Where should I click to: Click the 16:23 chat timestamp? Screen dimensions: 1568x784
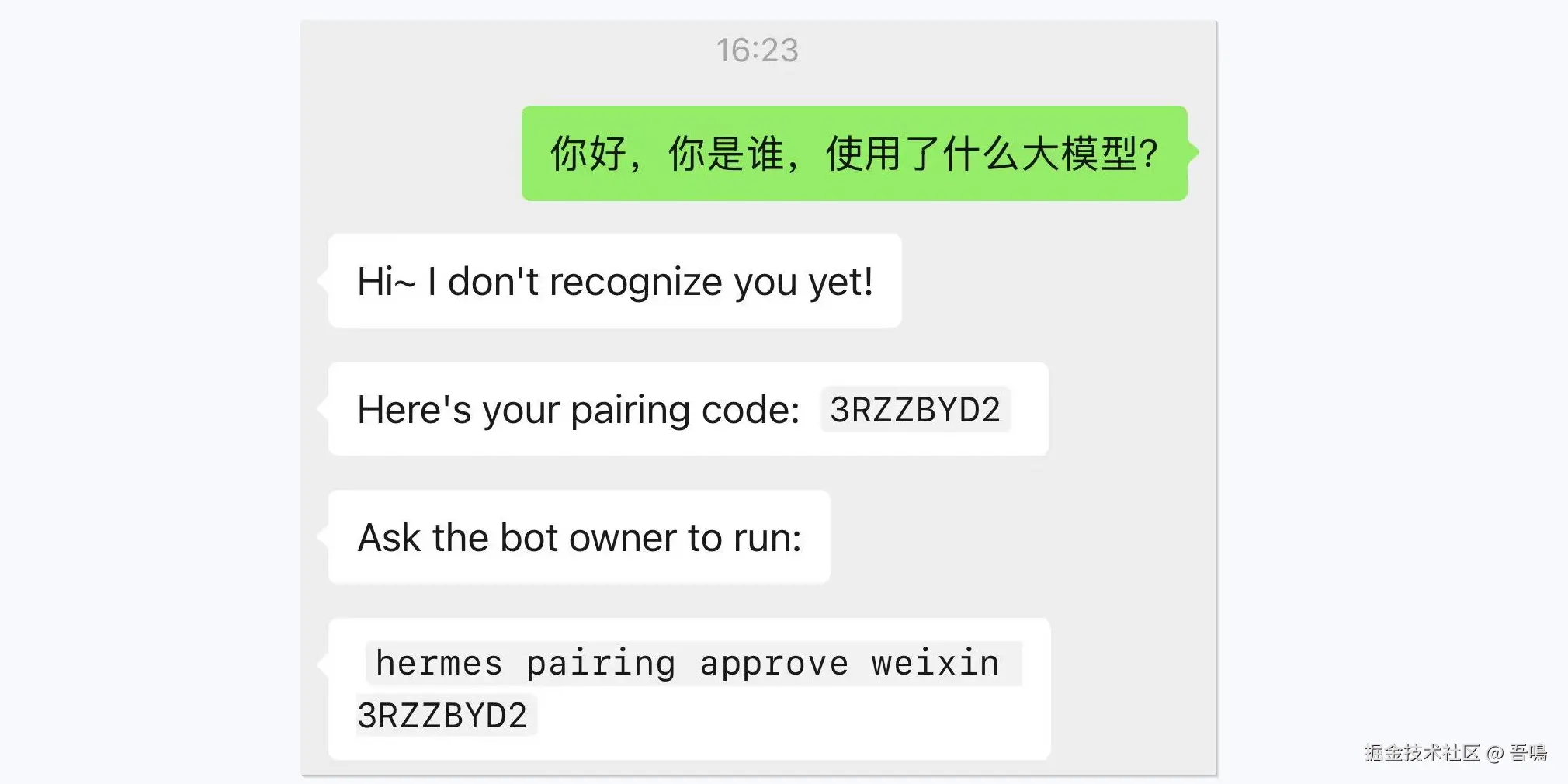point(757,50)
